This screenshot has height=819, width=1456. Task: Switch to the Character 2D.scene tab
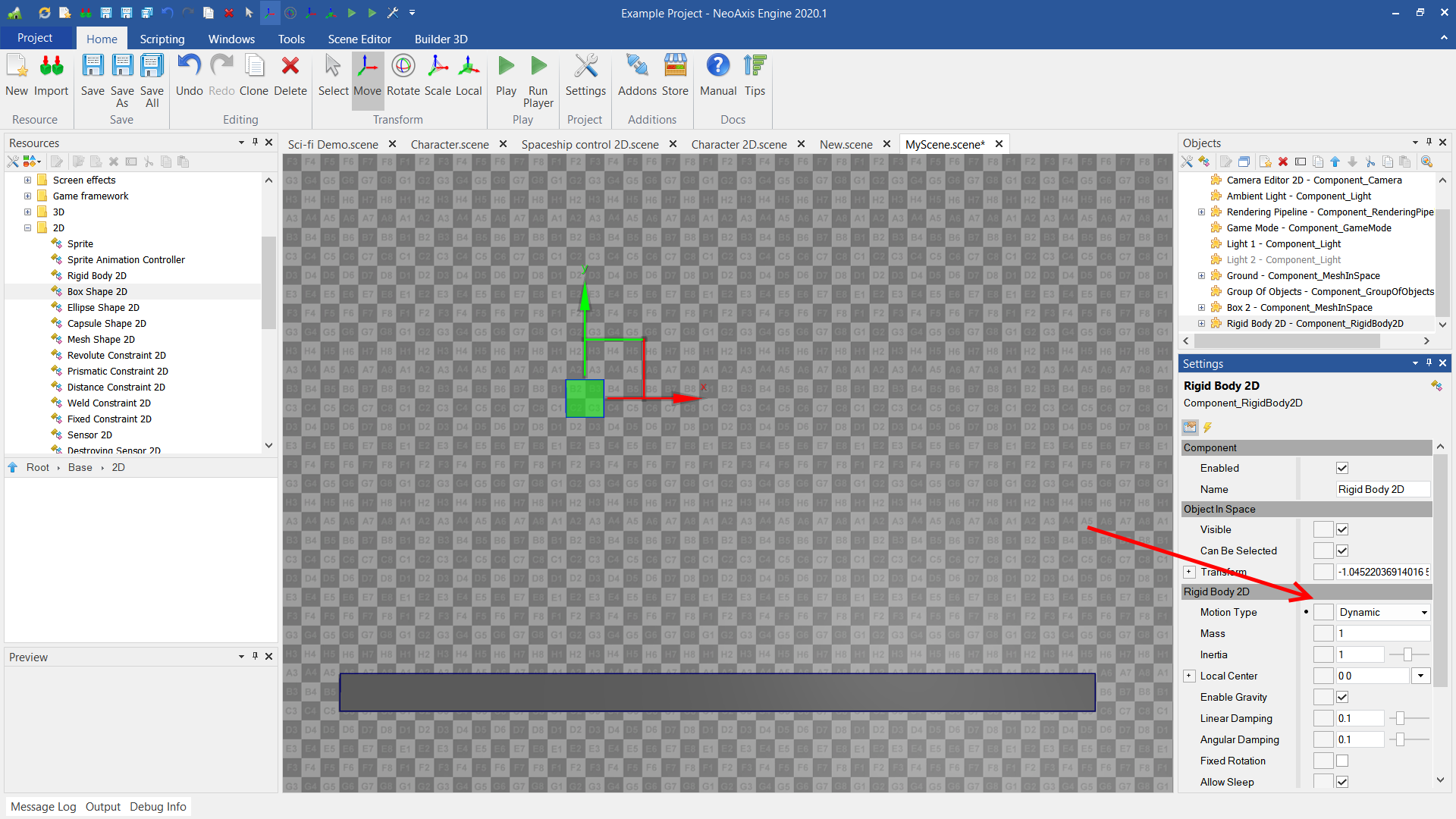tap(739, 144)
